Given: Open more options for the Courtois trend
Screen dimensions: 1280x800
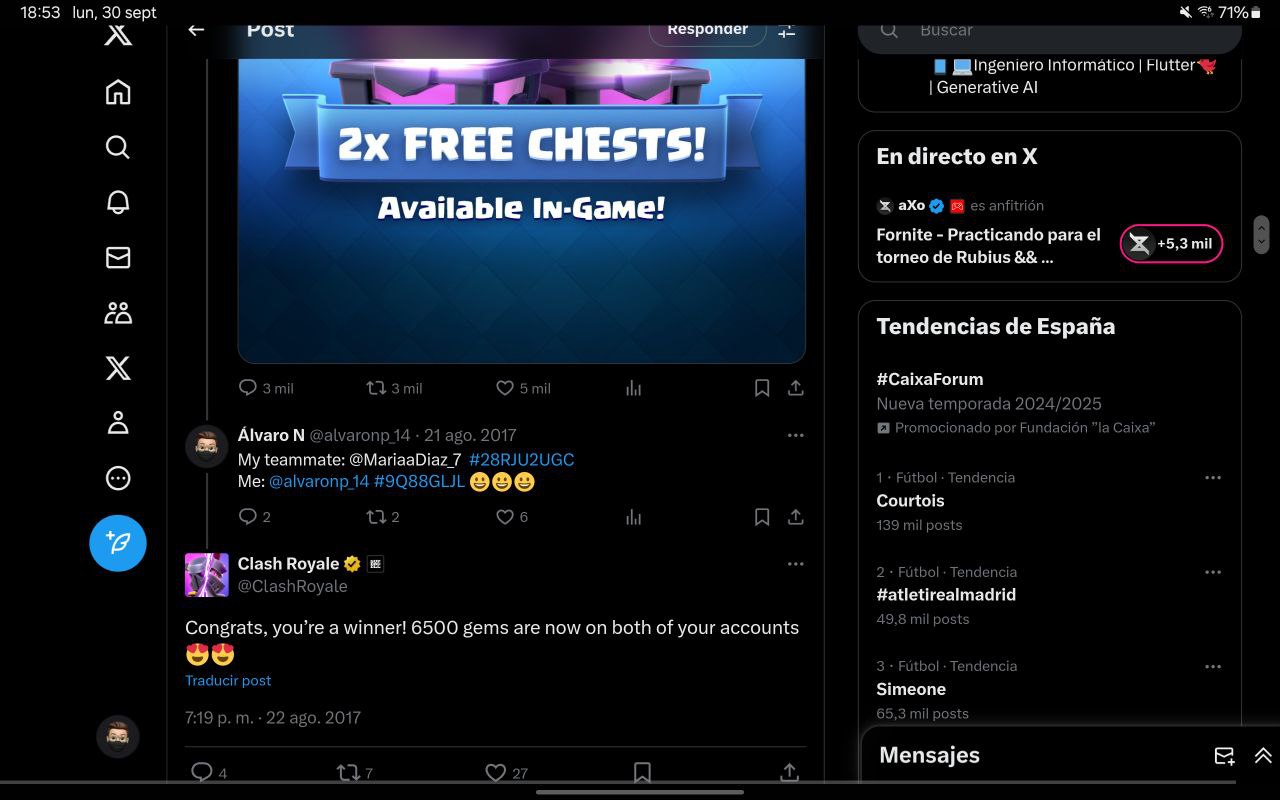Looking at the screenshot, I should [1213, 478].
